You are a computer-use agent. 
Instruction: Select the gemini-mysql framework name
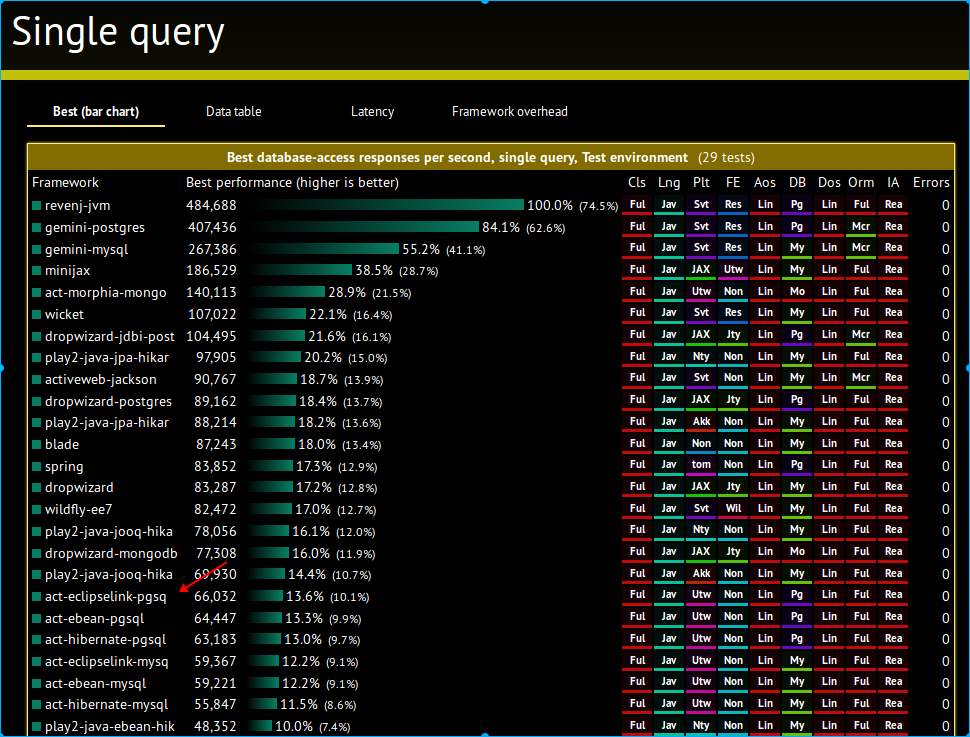pyautogui.click(x=87, y=249)
